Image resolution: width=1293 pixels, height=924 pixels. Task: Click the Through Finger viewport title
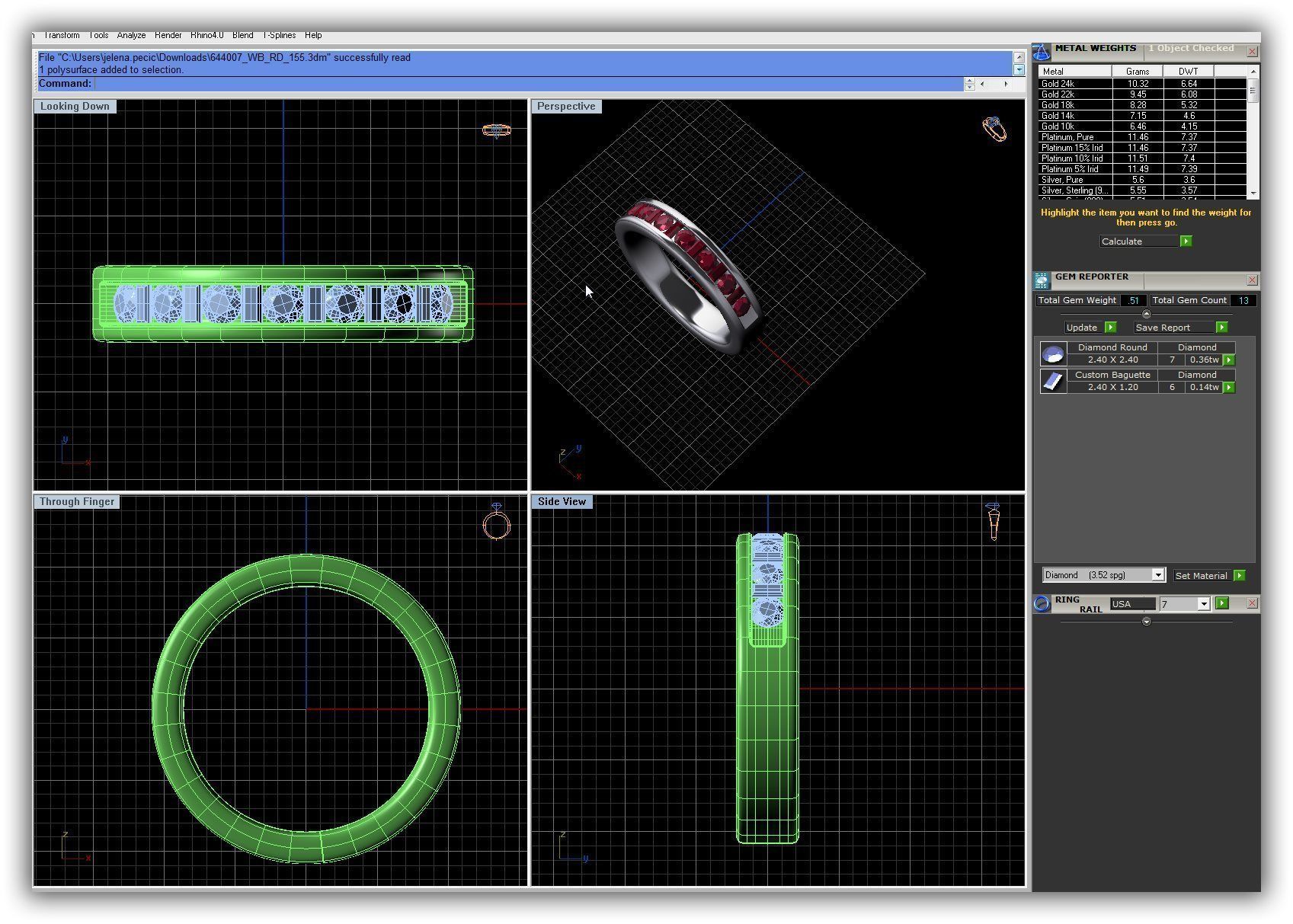point(77,502)
